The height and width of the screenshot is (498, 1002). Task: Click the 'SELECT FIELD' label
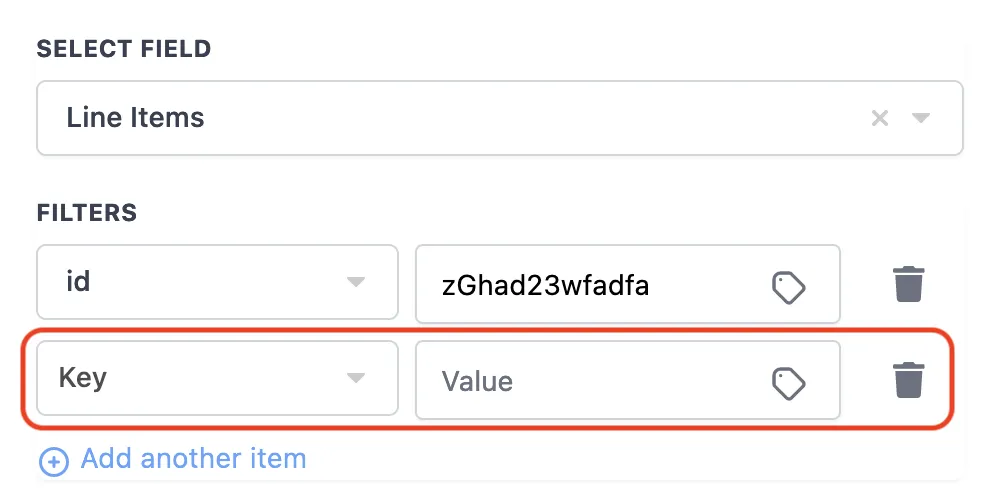click(124, 48)
